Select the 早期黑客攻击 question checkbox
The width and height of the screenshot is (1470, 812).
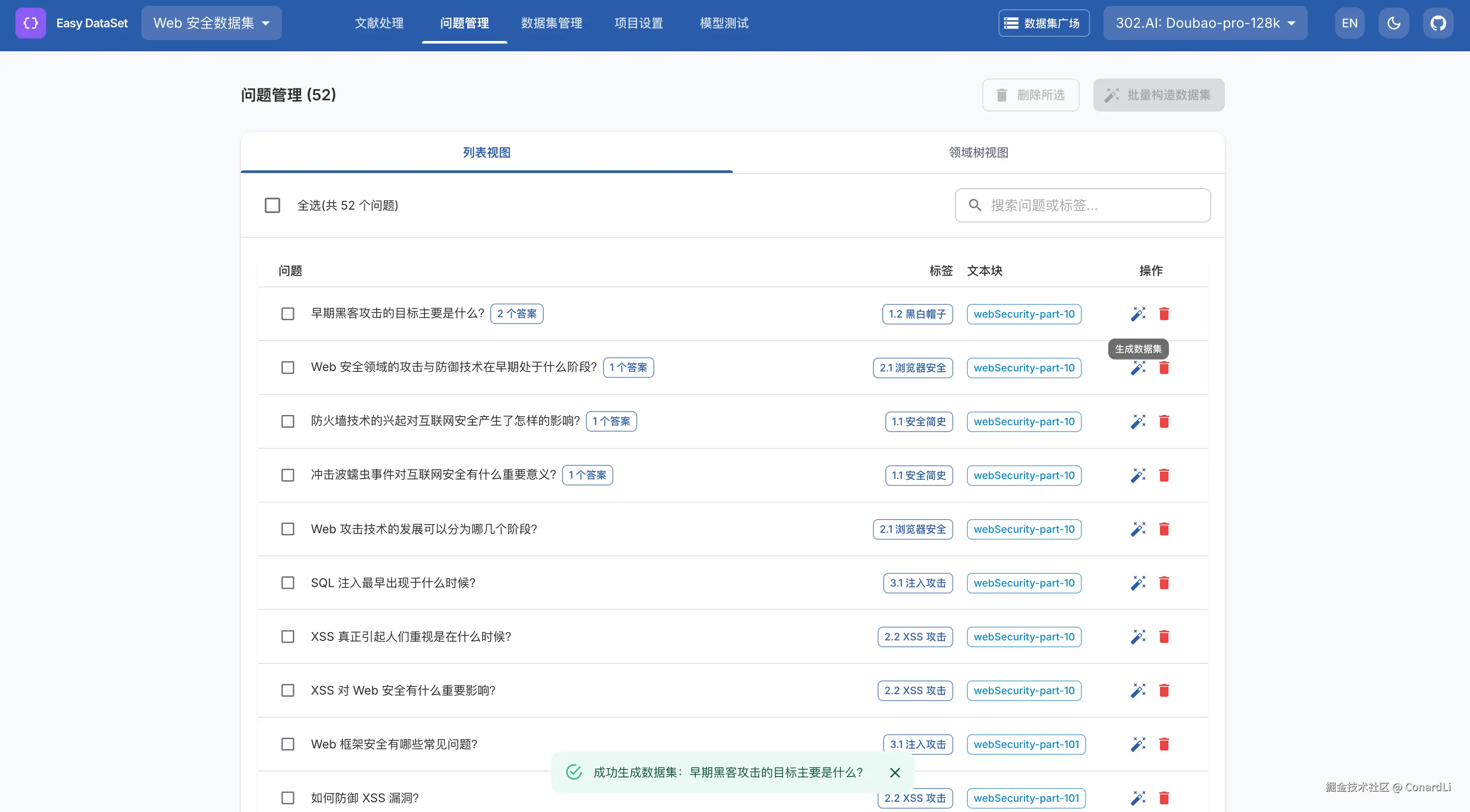click(x=287, y=314)
